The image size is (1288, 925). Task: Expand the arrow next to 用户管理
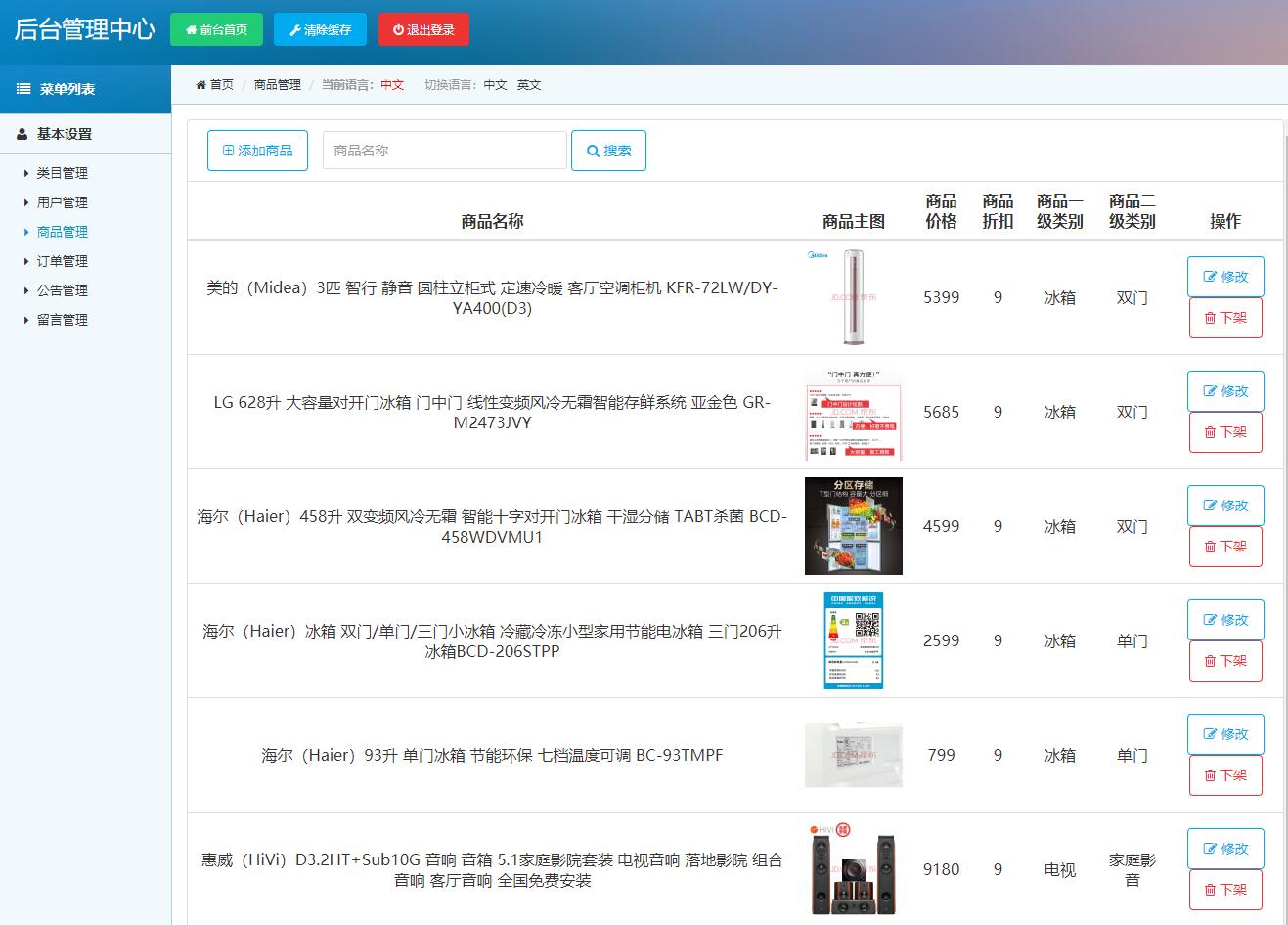pyautogui.click(x=26, y=202)
